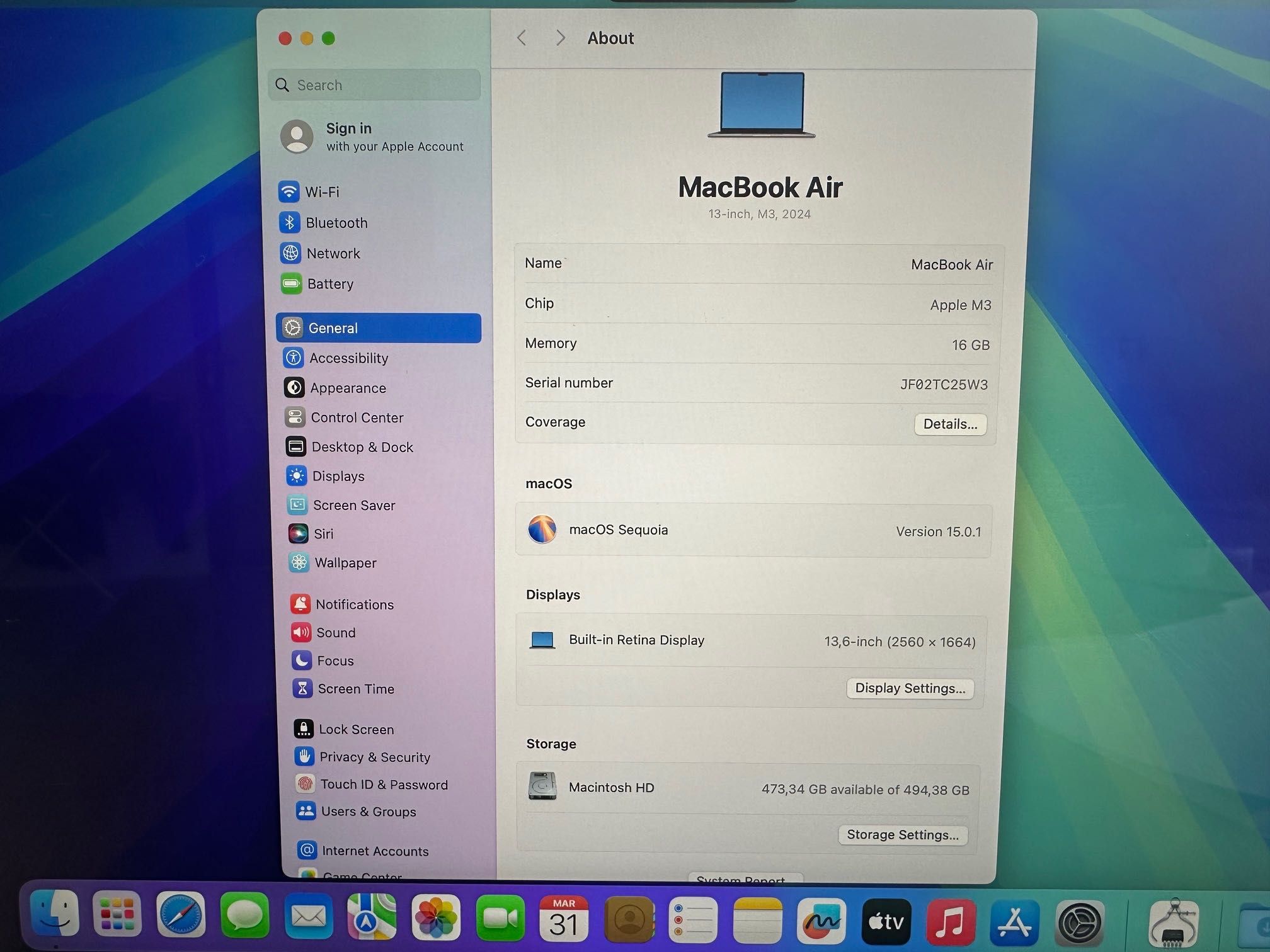Viewport: 1270px width, 952px height.
Task: Open App Store from the Dock
Action: [x=1015, y=923]
